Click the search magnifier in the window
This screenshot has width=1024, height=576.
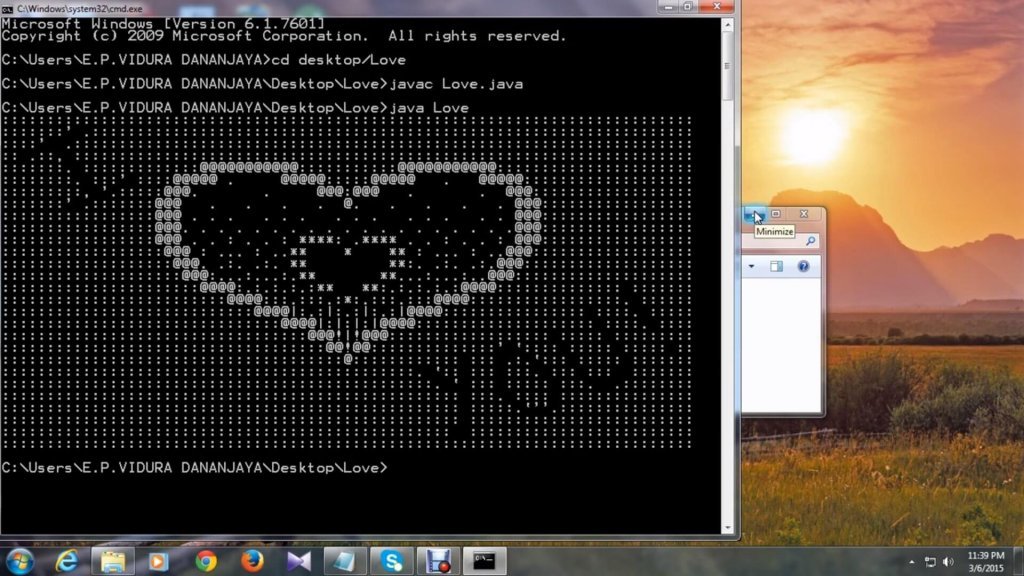812,241
